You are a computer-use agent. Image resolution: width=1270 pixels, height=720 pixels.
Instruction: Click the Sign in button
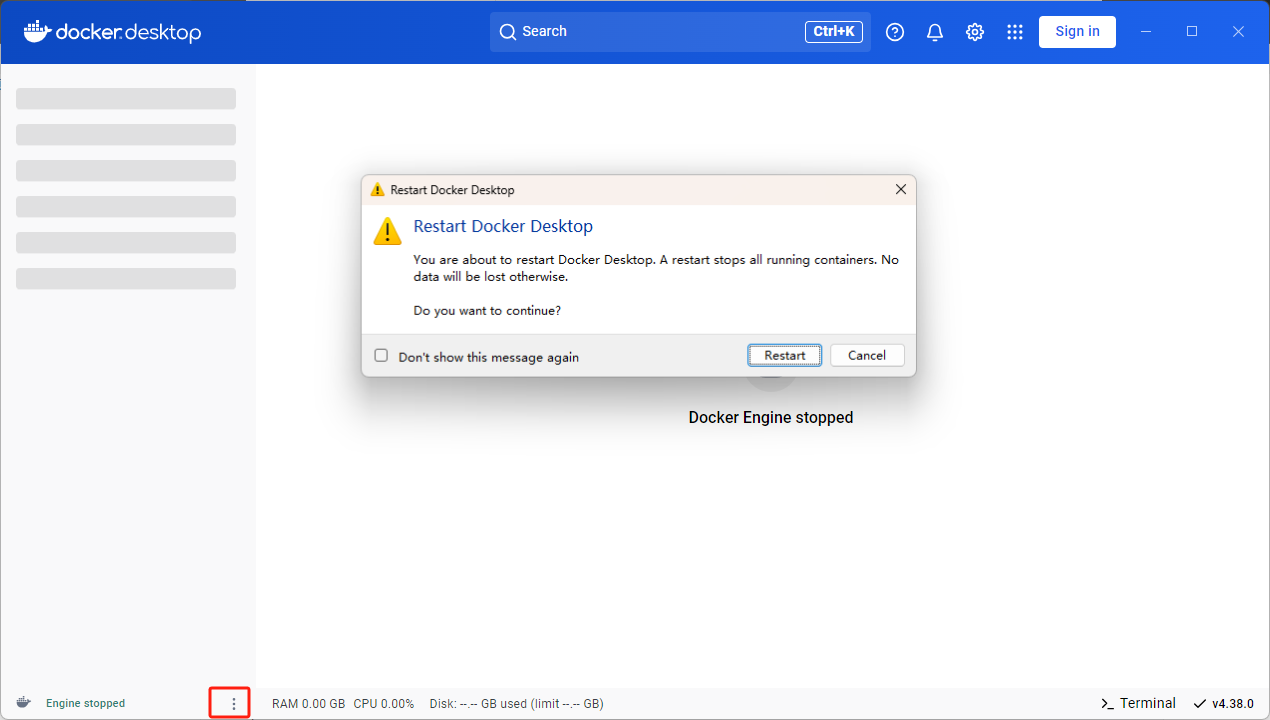tap(1077, 31)
